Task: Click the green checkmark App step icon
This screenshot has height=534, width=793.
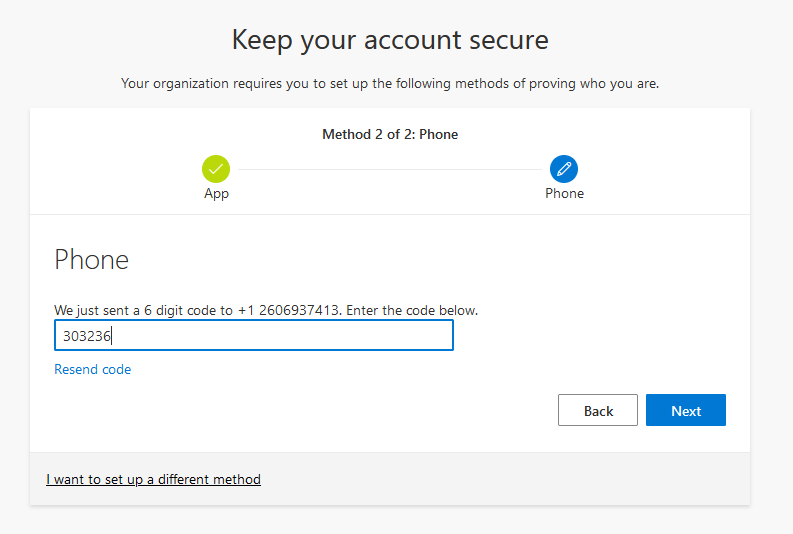Action: click(x=216, y=168)
